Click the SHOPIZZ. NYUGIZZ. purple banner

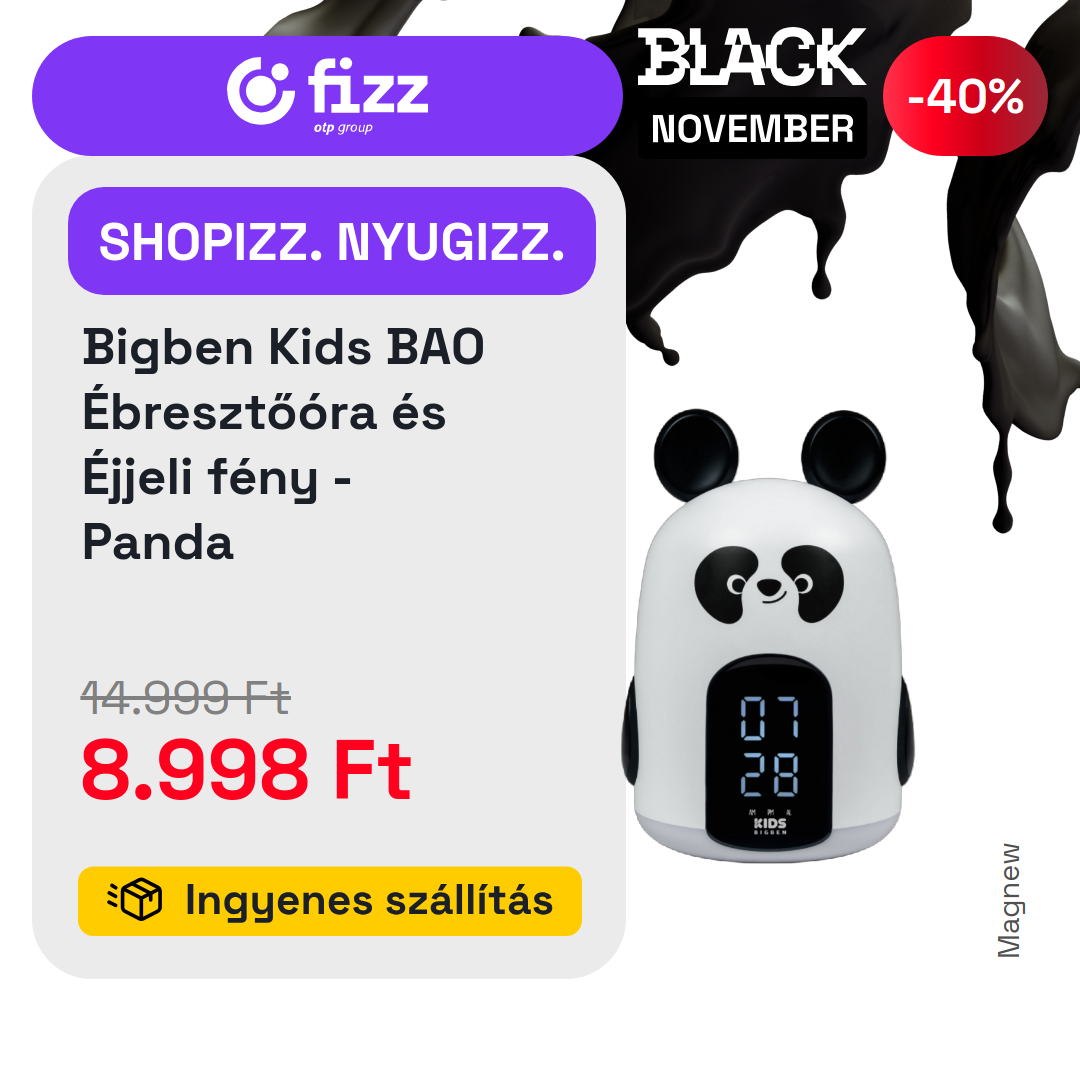pos(331,241)
